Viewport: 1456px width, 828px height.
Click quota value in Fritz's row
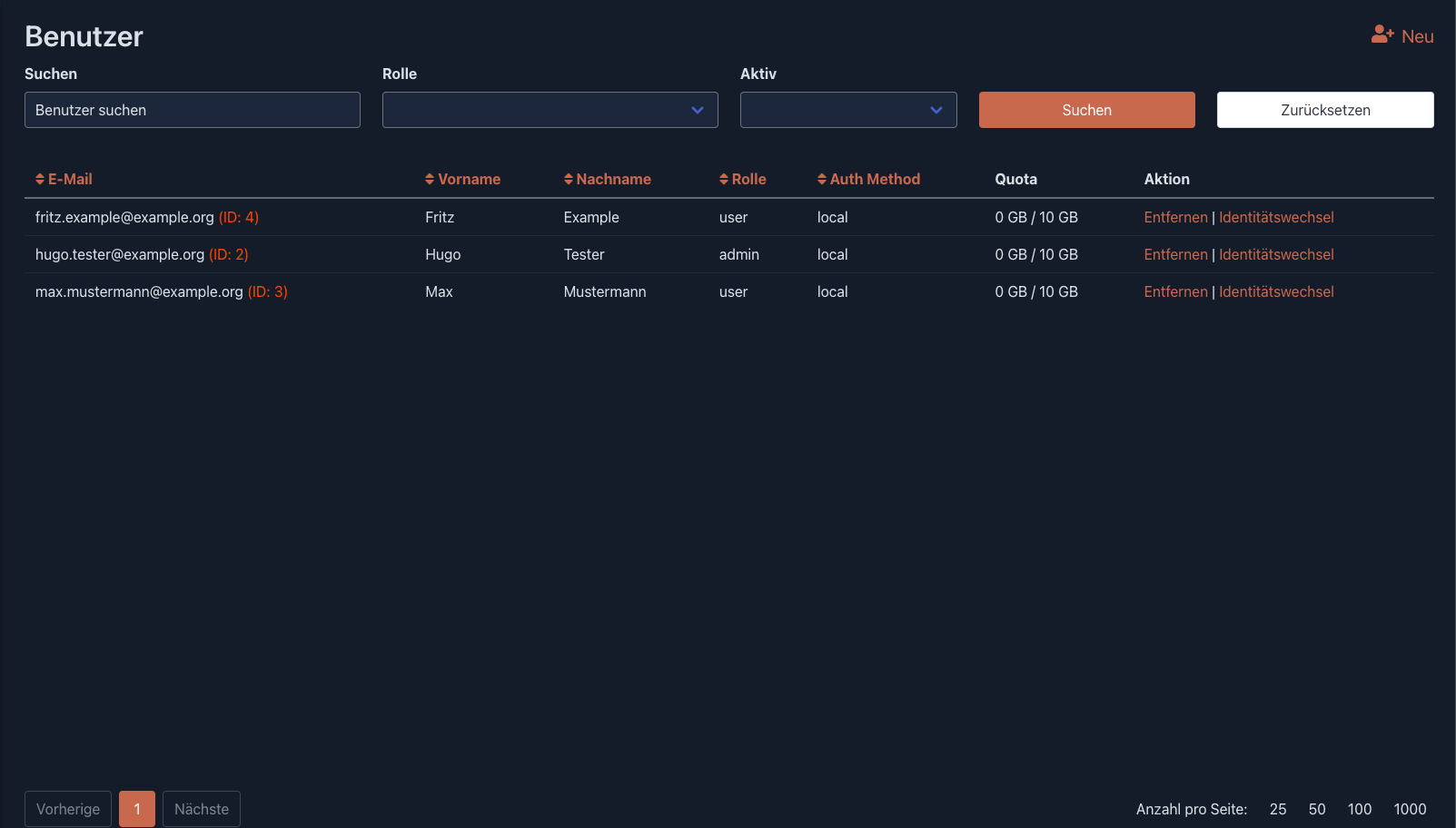[x=1036, y=217]
